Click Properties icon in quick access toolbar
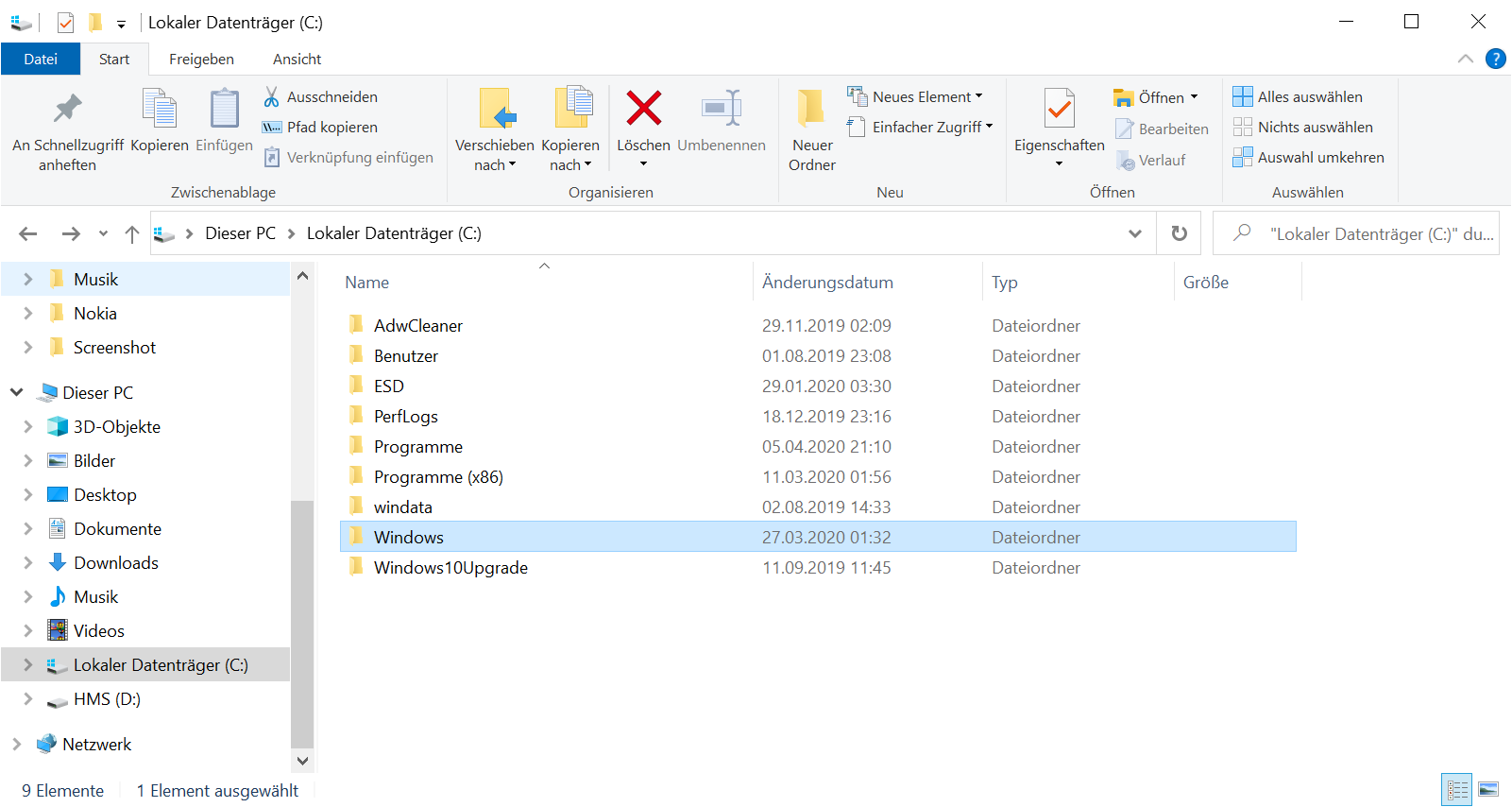 tap(65, 23)
